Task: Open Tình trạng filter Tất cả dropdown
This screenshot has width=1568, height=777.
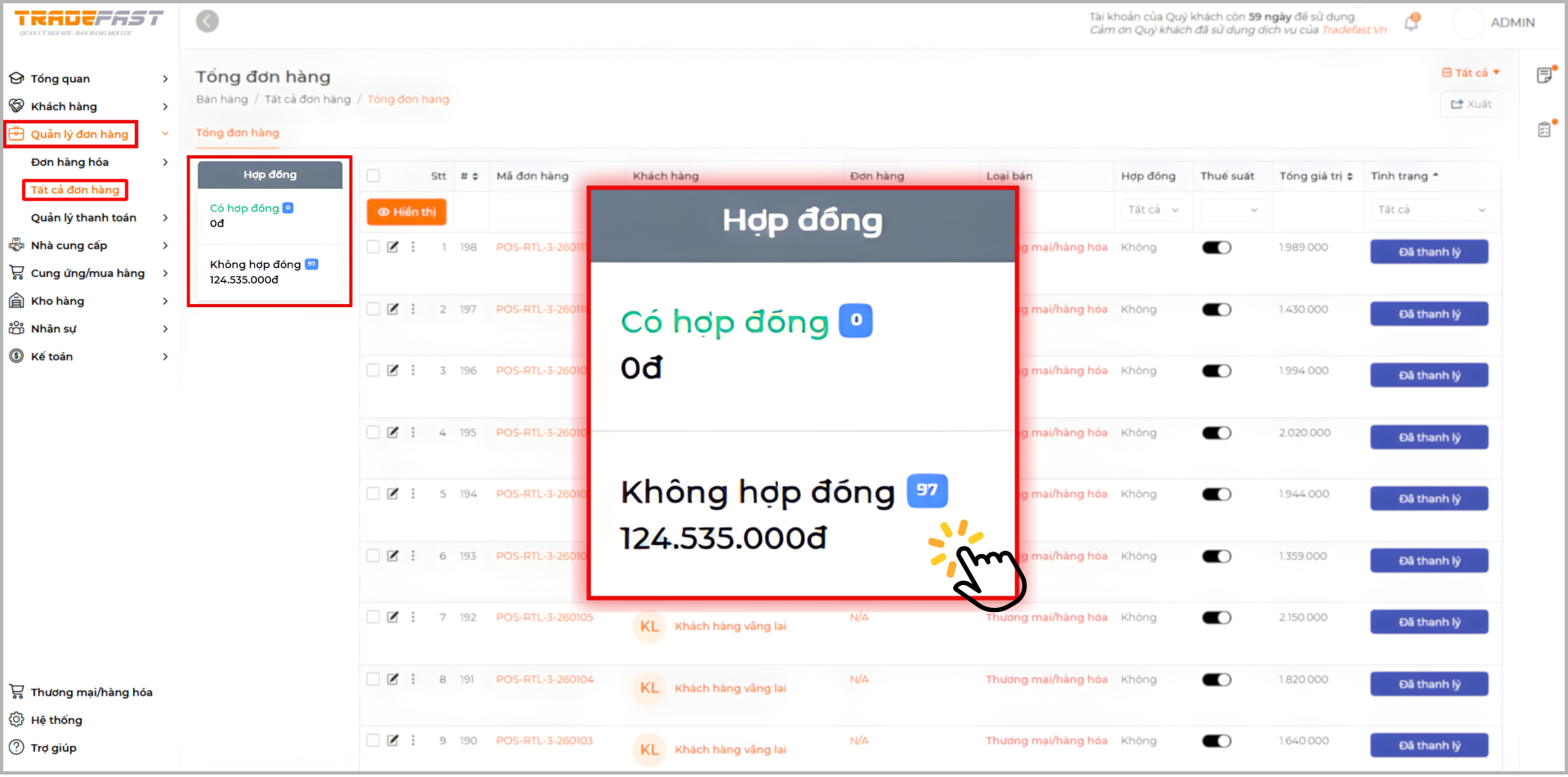Action: point(1431,210)
